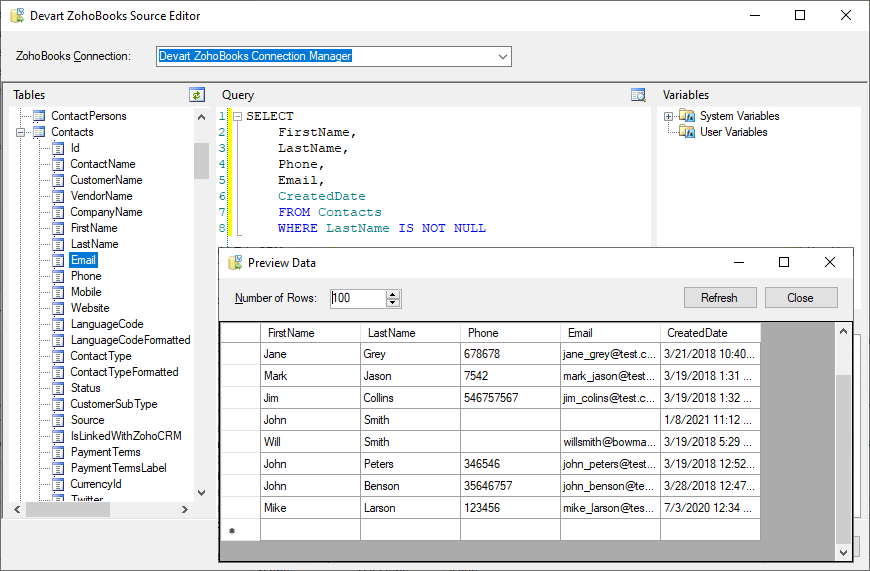The image size is (870, 571).
Task: Collapse the Contacts tree node
Action: point(20,132)
